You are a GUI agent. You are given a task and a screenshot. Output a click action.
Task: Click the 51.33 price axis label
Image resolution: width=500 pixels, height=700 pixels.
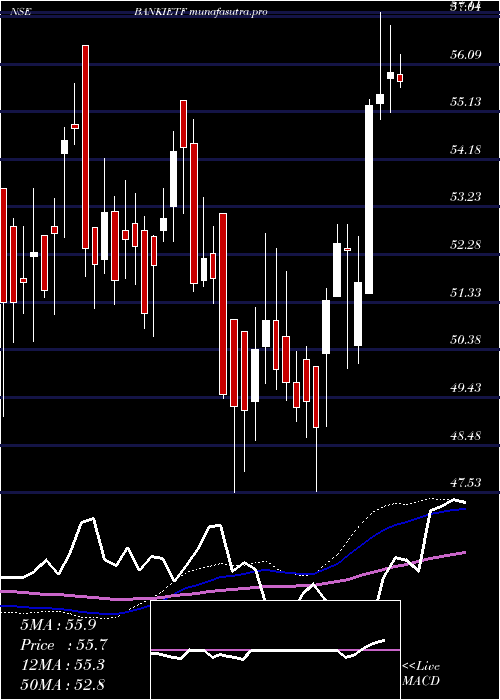click(466, 292)
